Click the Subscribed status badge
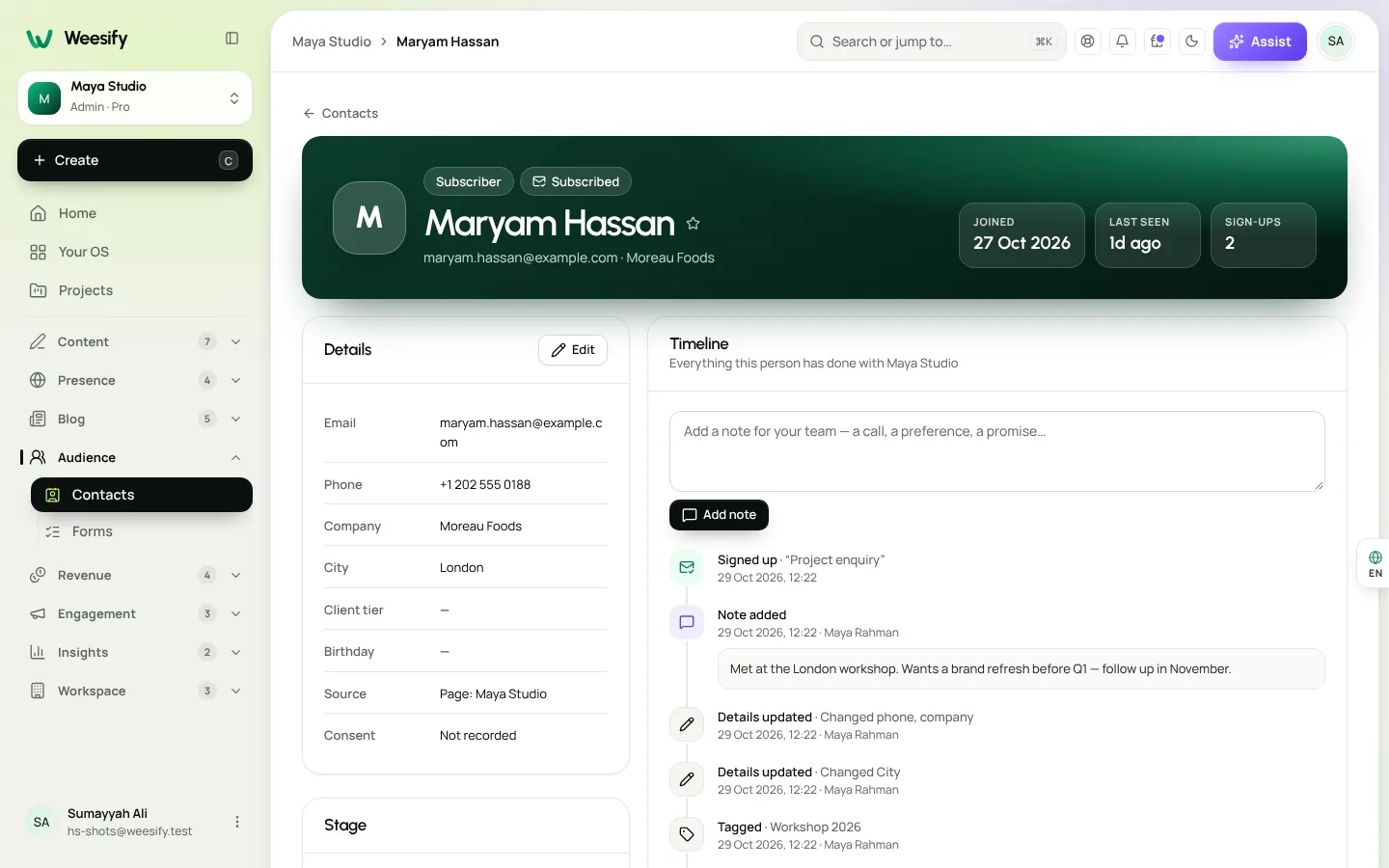This screenshot has width=1389, height=868. (576, 181)
